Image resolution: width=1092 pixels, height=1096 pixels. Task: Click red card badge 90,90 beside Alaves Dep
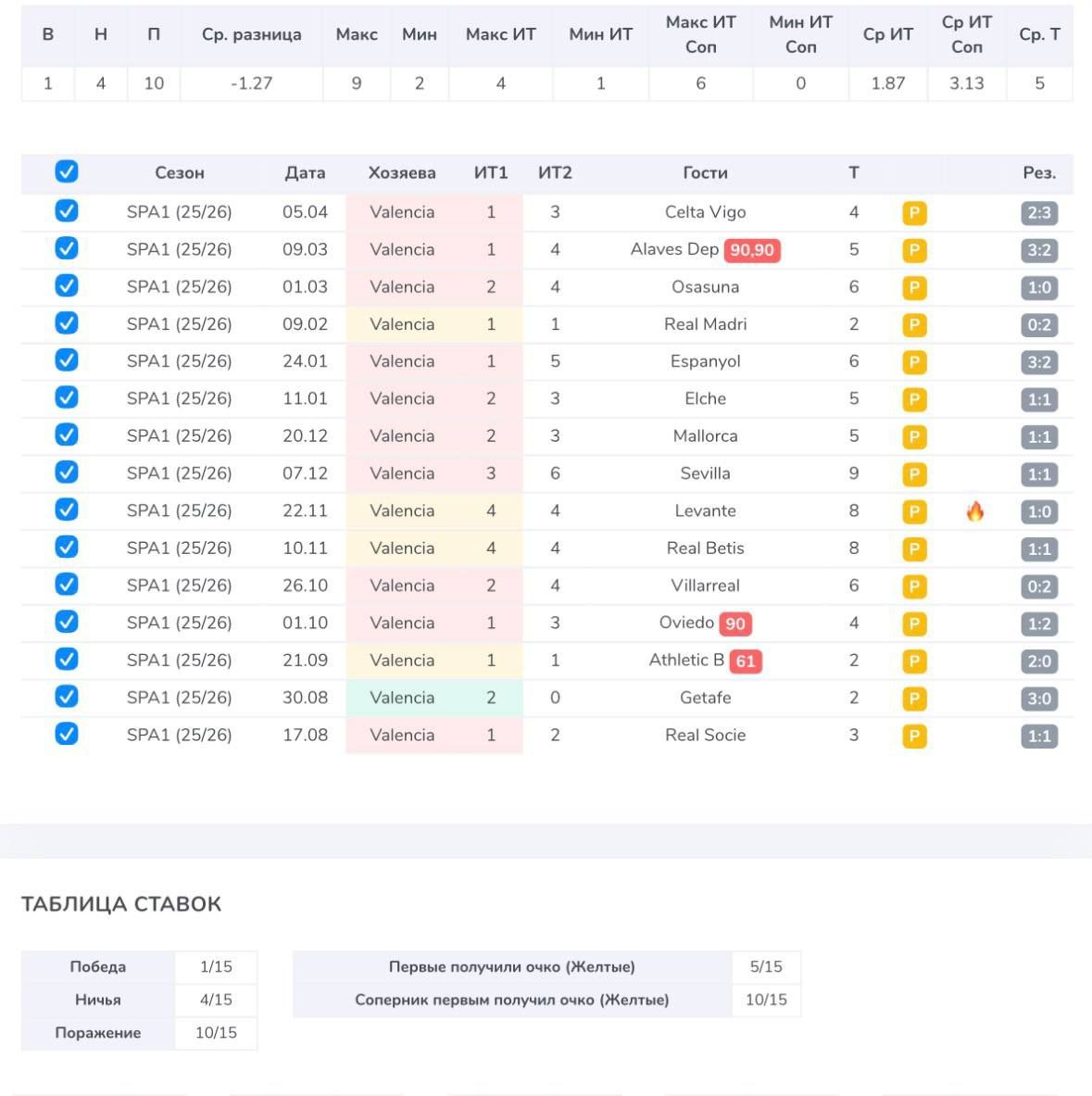(752, 250)
